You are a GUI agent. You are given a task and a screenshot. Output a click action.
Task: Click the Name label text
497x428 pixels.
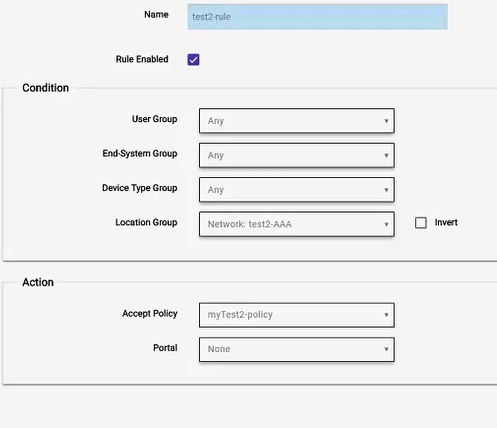click(156, 14)
